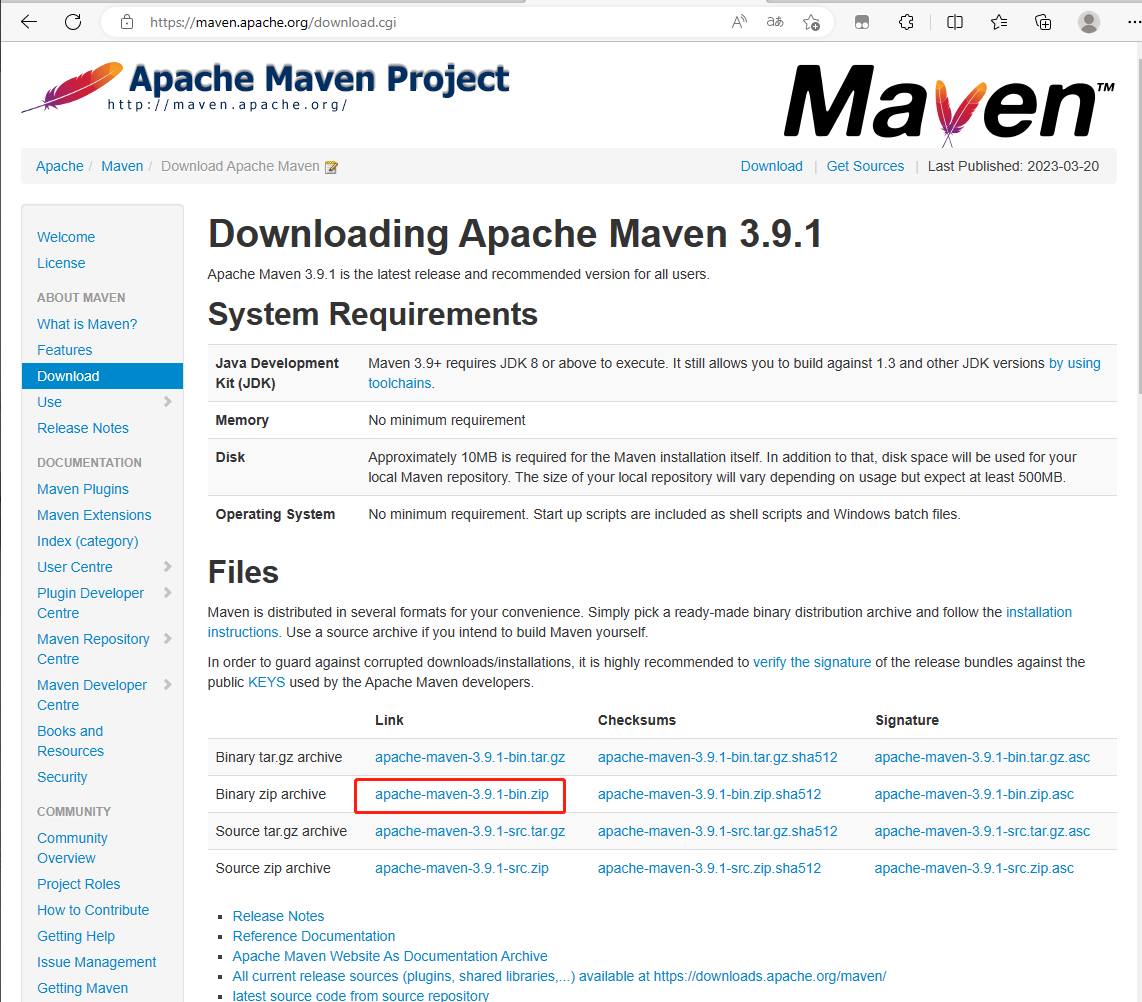Open Reference Documentation link
1142x1002 pixels.
(x=314, y=936)
